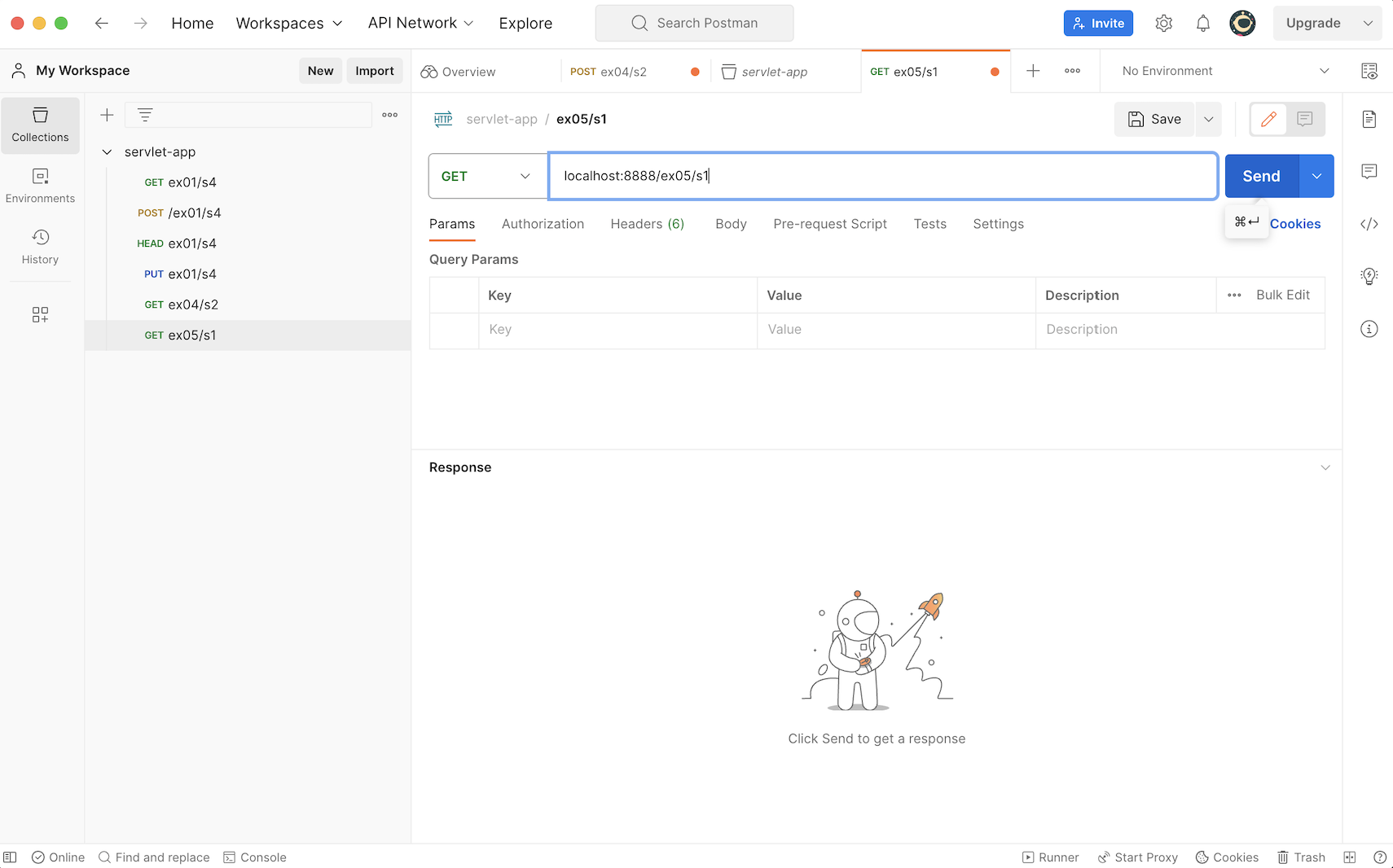The height and width of the screenshot is (868, 1393).
Task: Open the Send options dropdown arrow
Action: pyautogui.click(x=1316, y=176)
